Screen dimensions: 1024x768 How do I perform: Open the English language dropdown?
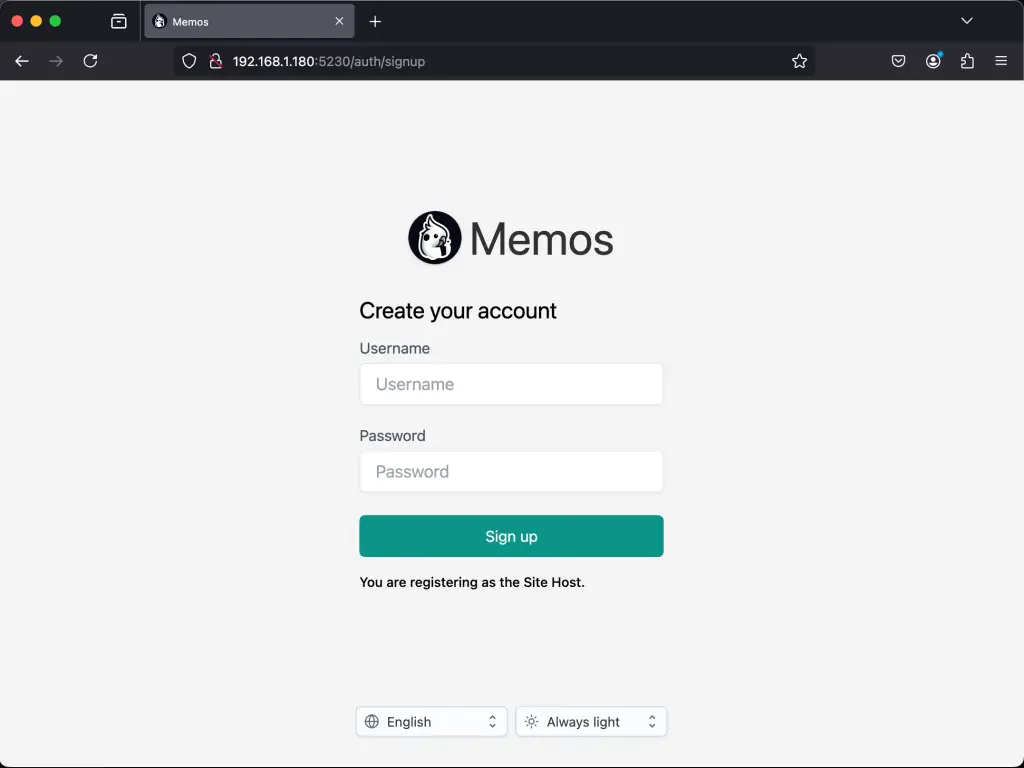coord(431,721)
